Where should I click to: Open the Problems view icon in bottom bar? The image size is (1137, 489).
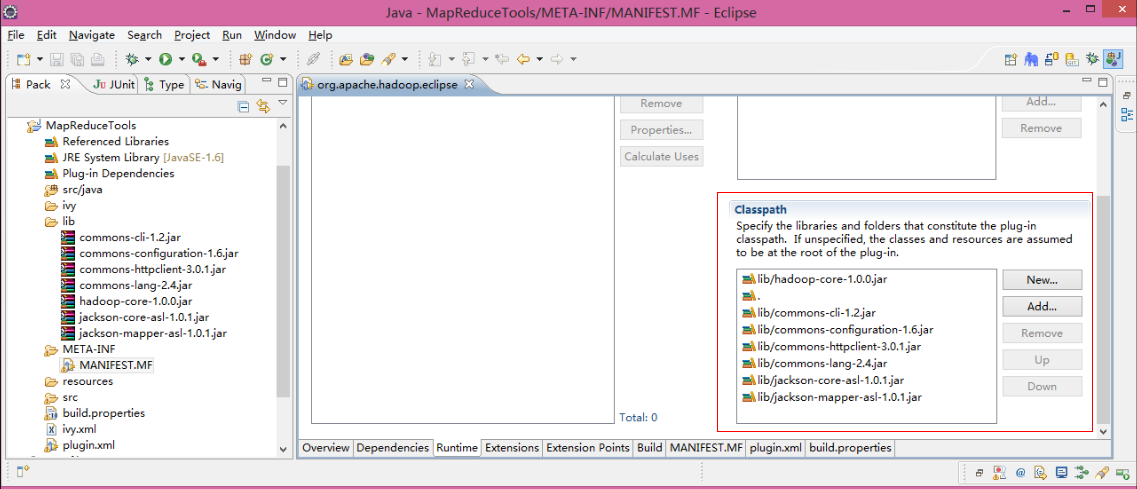tap(999, 472)
